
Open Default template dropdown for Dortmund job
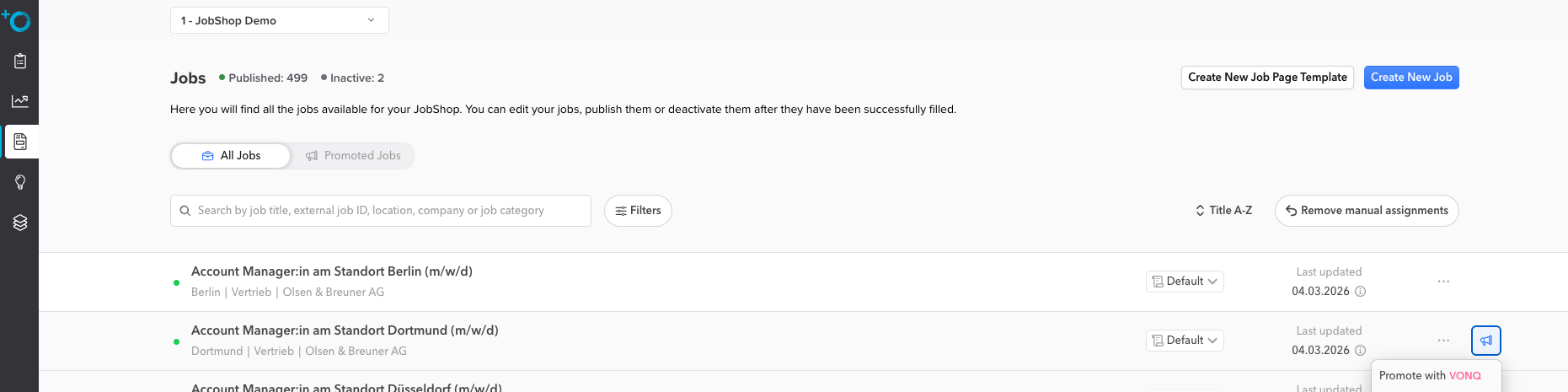pyautogui.click(x=1185, y=341)
